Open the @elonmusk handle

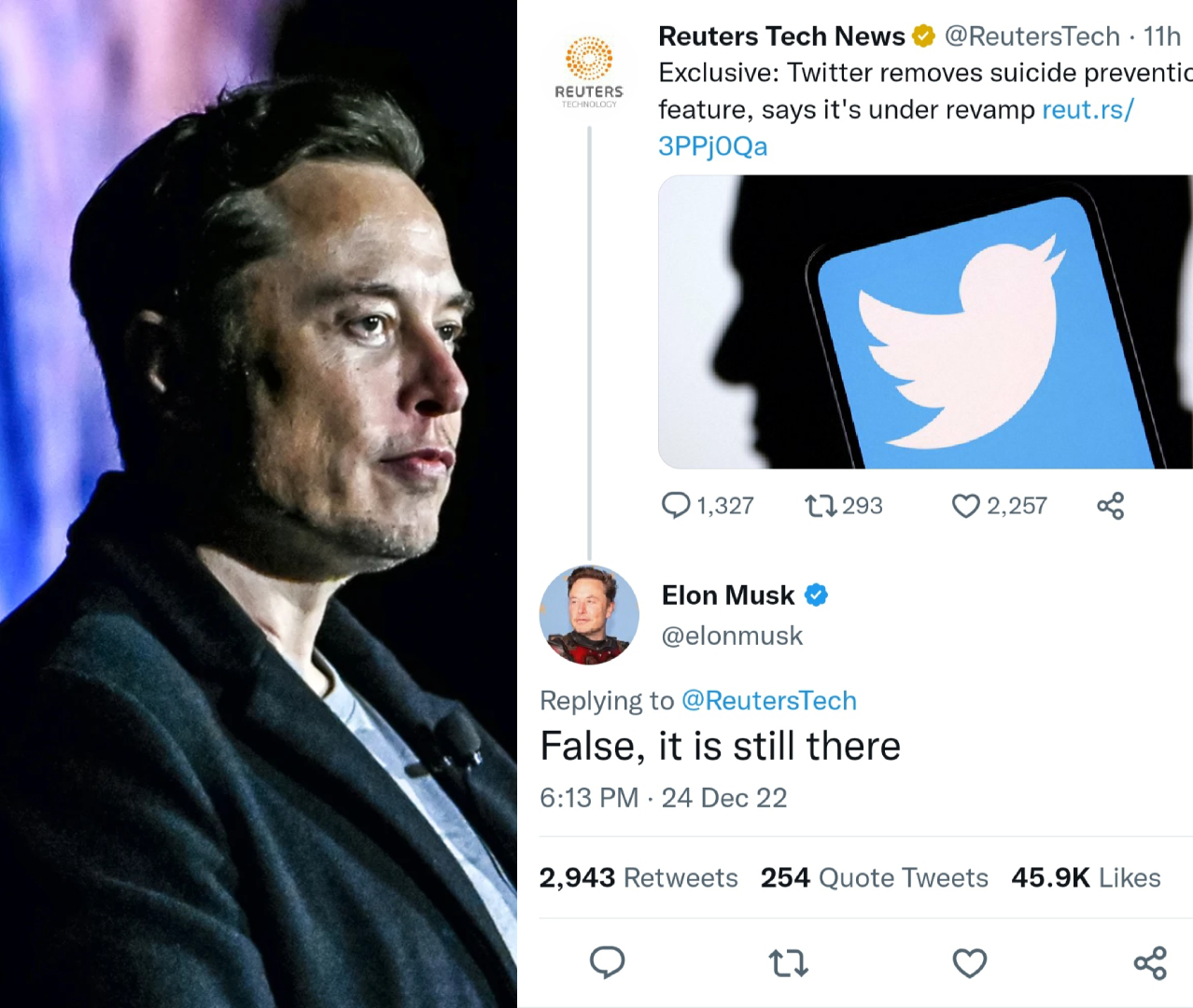(x=732, y=636)
